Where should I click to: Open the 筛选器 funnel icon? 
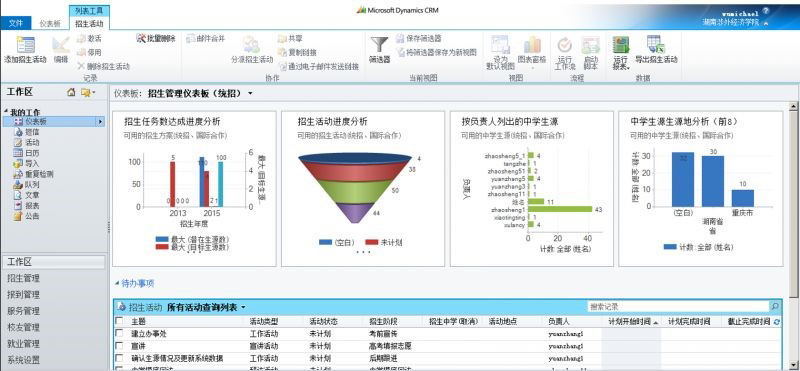379,45
